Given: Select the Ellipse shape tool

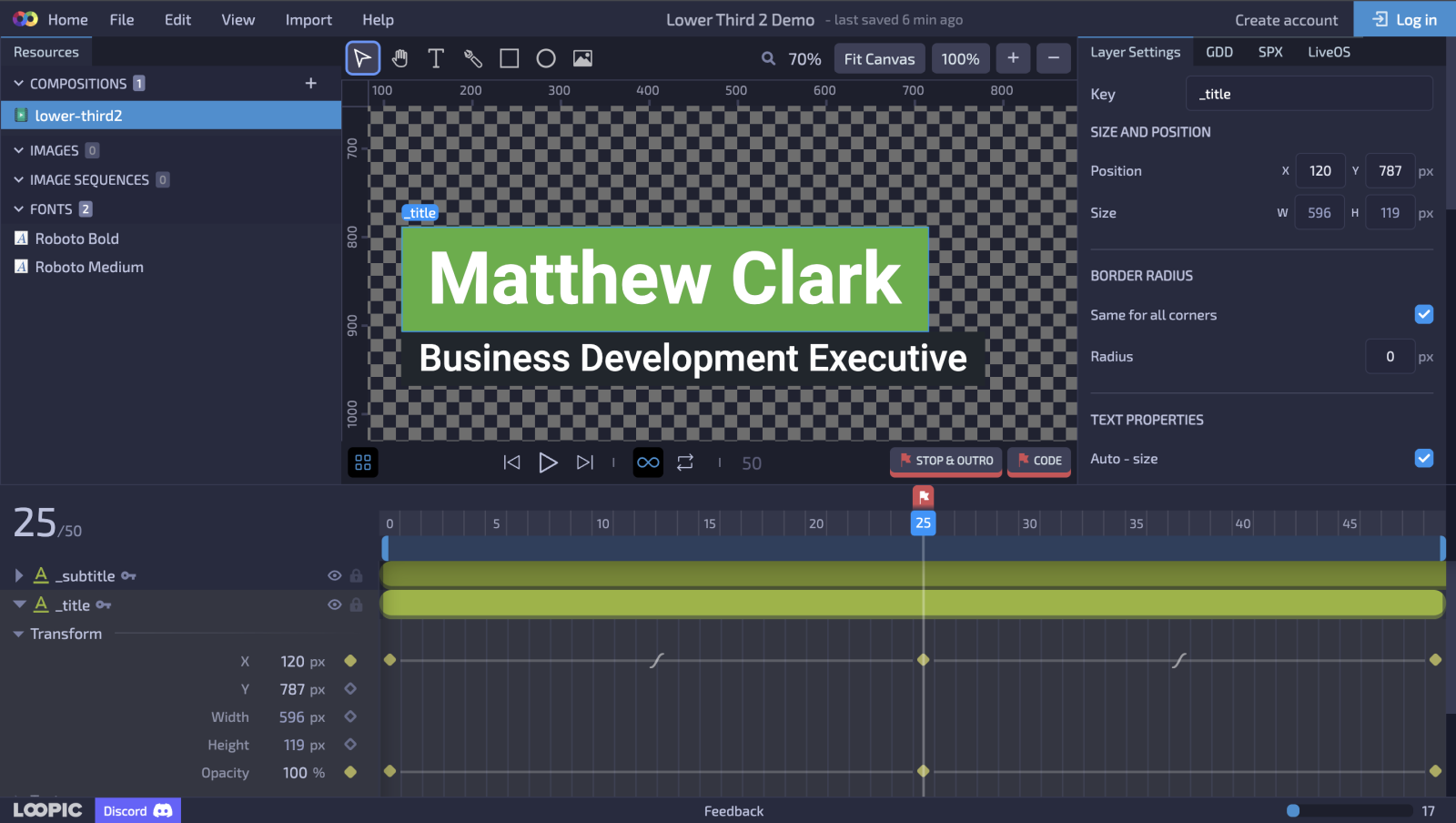Looking at the screenshot, I should pyautogui.click(x=546, y=58).
